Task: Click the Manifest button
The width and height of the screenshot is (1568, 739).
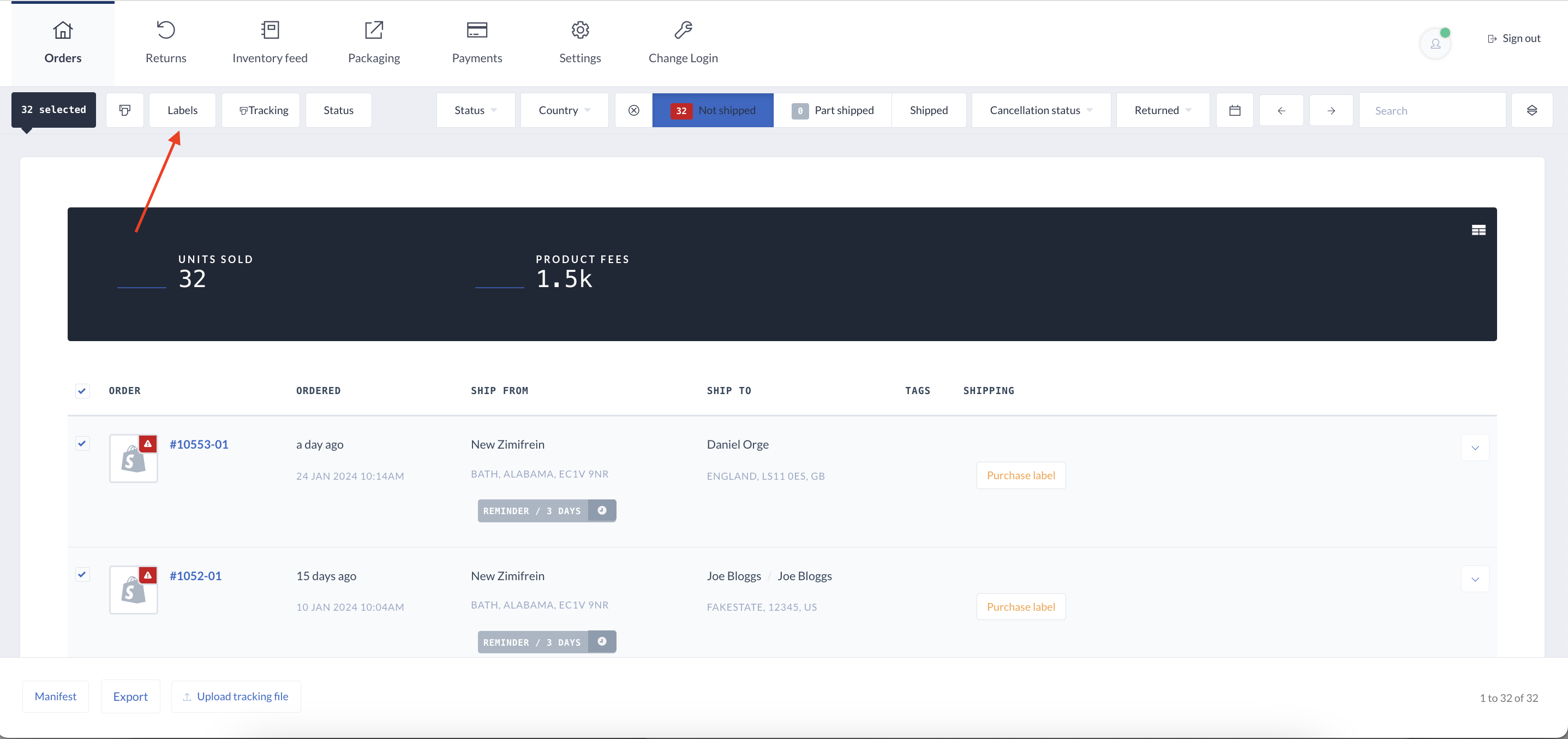Action: click(x=56, y=696)
